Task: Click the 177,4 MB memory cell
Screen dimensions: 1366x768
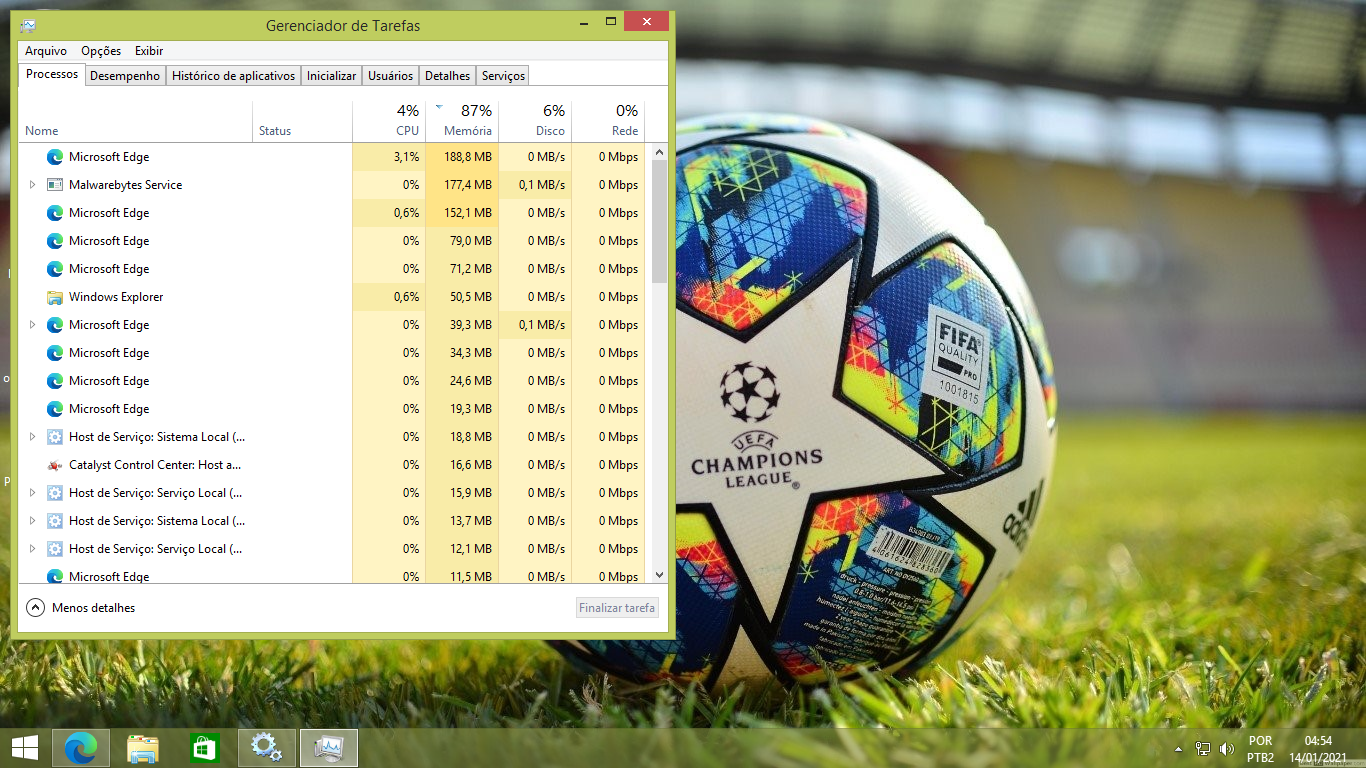Action: coord(462,185)
